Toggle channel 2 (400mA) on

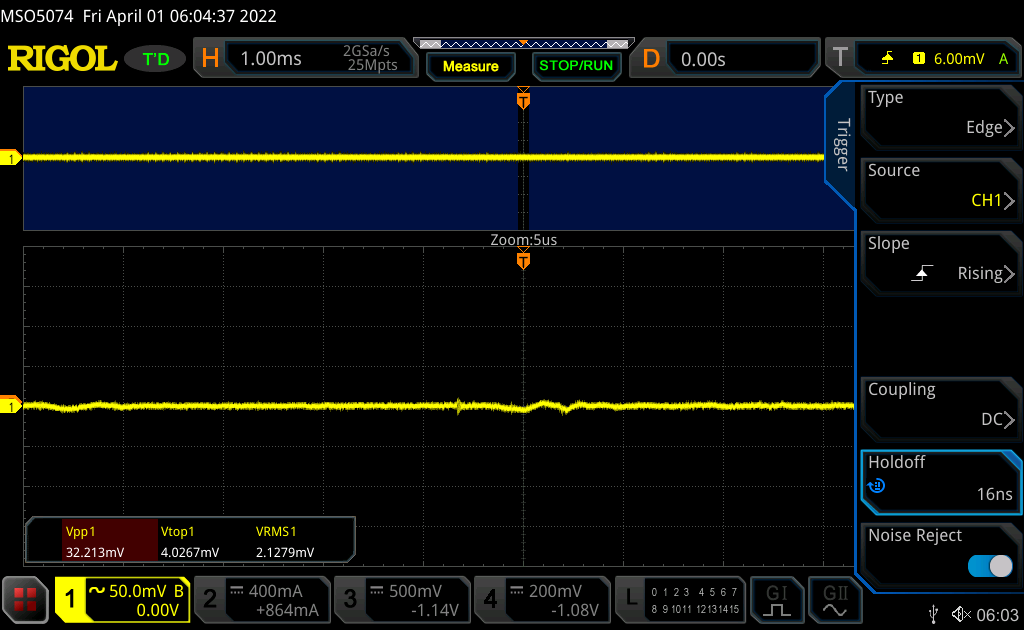(210, 599)
